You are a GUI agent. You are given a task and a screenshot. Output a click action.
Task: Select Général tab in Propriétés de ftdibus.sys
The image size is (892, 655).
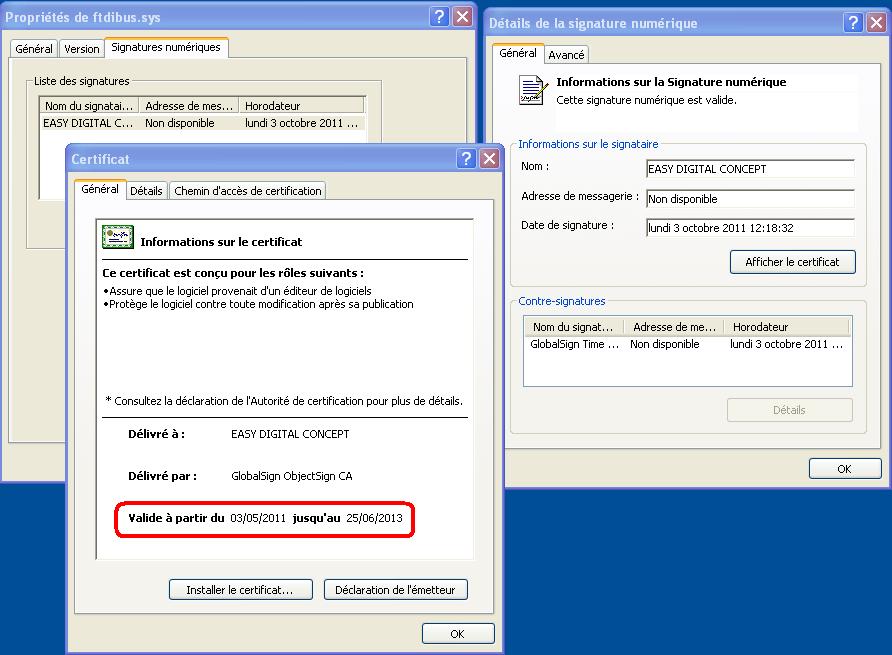(x=34, y=49)
